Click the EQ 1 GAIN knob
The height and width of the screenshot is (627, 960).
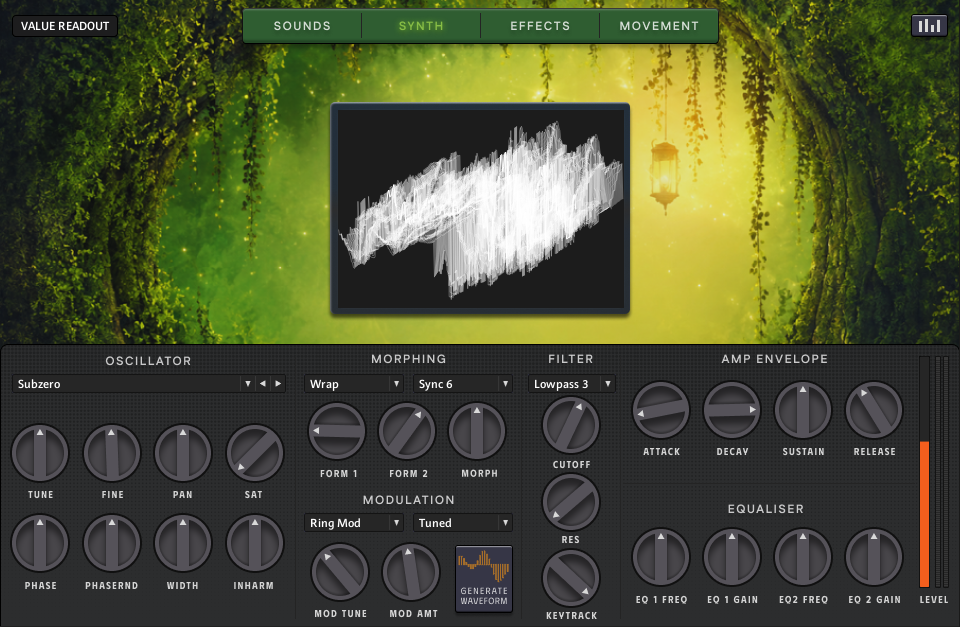point(732,557)
